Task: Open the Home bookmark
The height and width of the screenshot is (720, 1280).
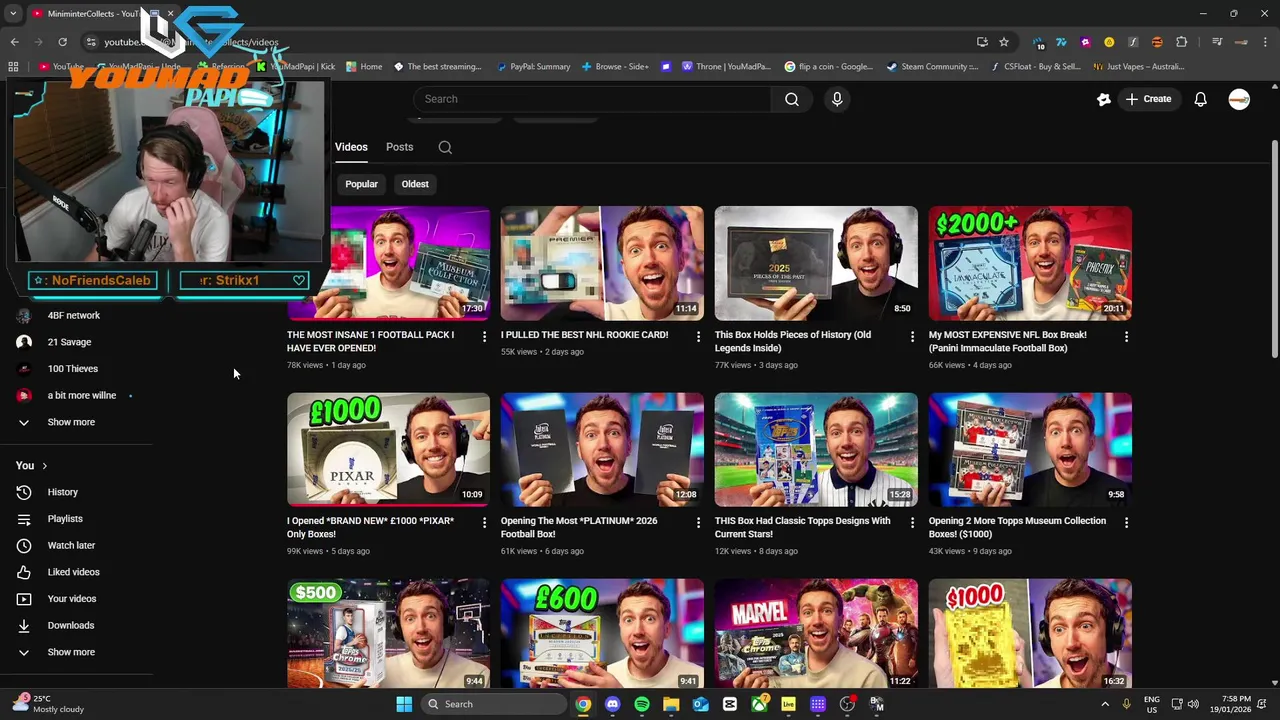Action: (364, 67)
